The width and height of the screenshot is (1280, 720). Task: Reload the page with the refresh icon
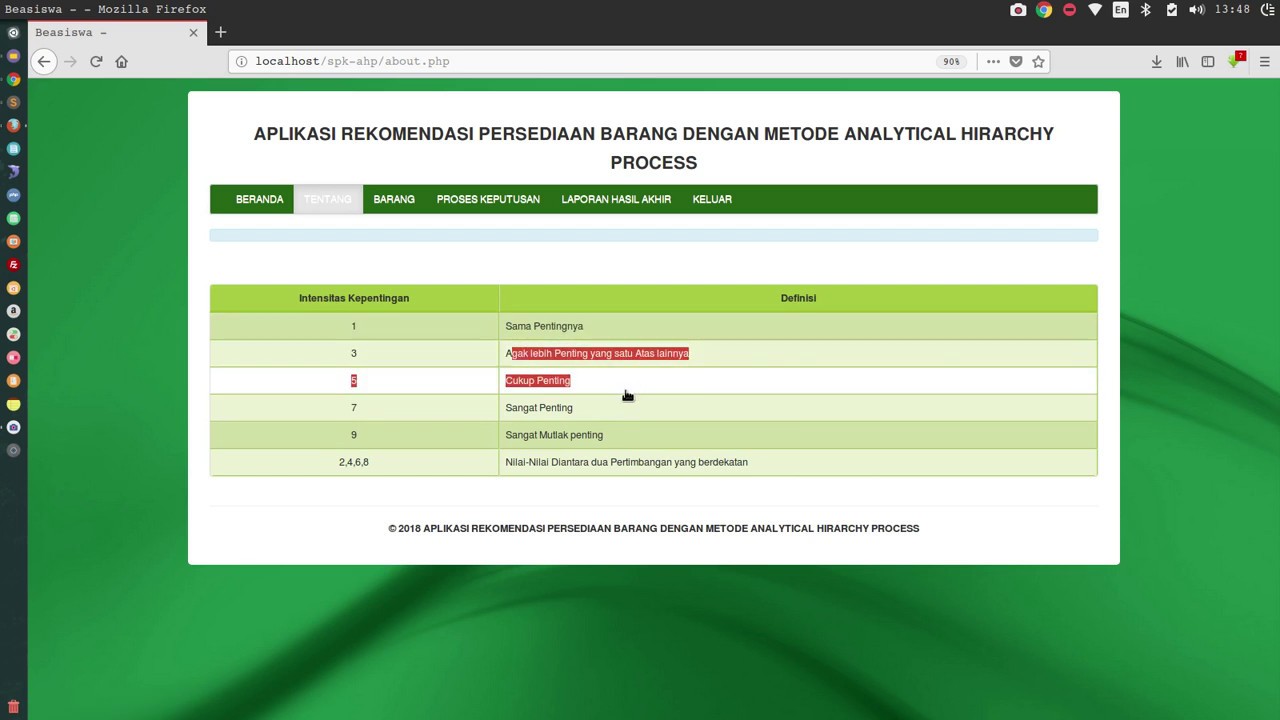pyautogui.click(x=96, y=61)
